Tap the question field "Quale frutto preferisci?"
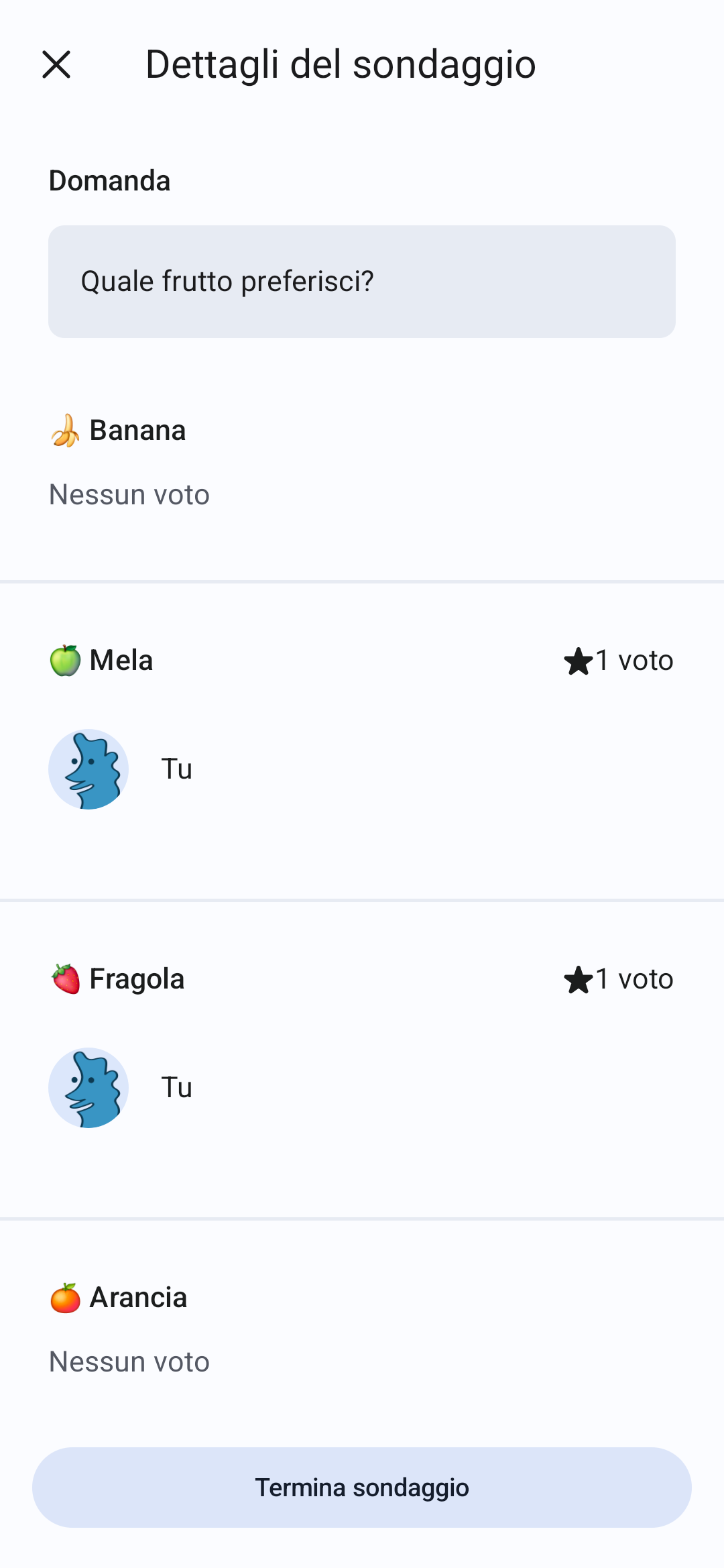 point(362,282)
